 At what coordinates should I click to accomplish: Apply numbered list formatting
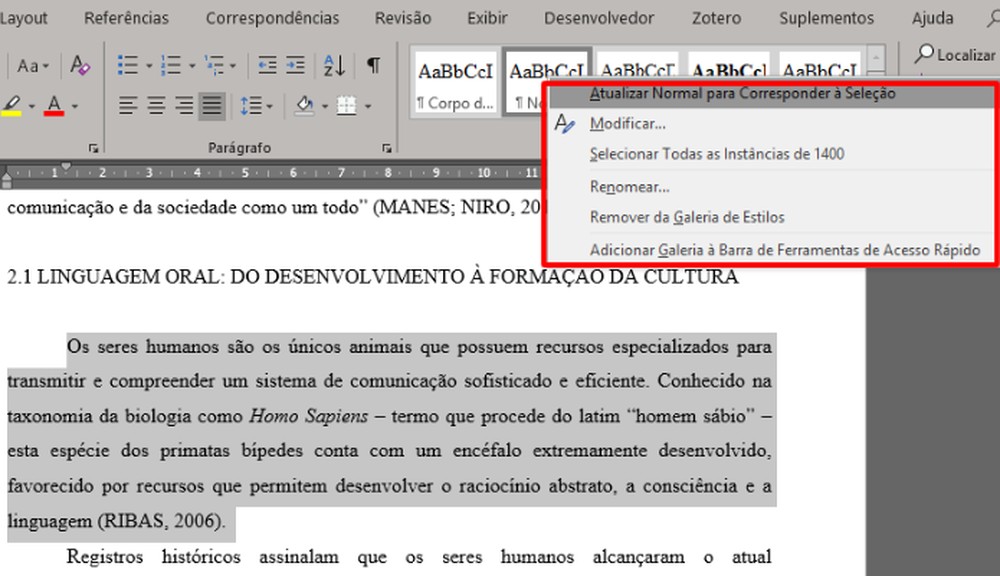click(x=170, y=63)
